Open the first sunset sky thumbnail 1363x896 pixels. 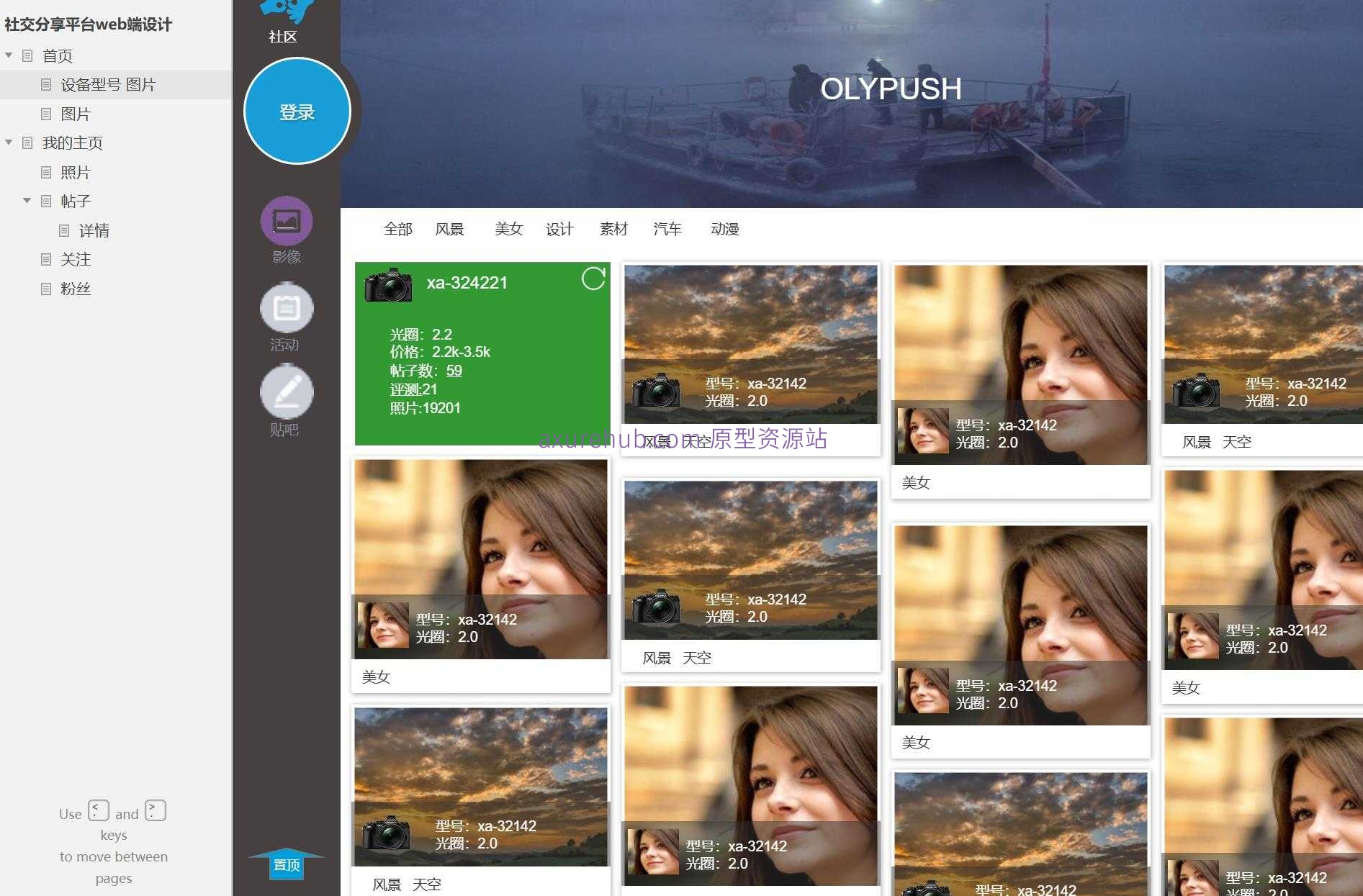click(750, 317)
